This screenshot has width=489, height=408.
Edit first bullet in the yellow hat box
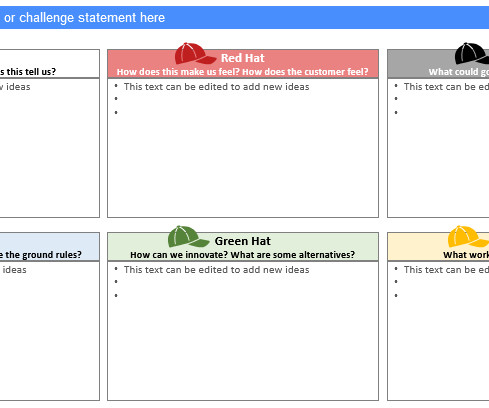click(446, 270)
